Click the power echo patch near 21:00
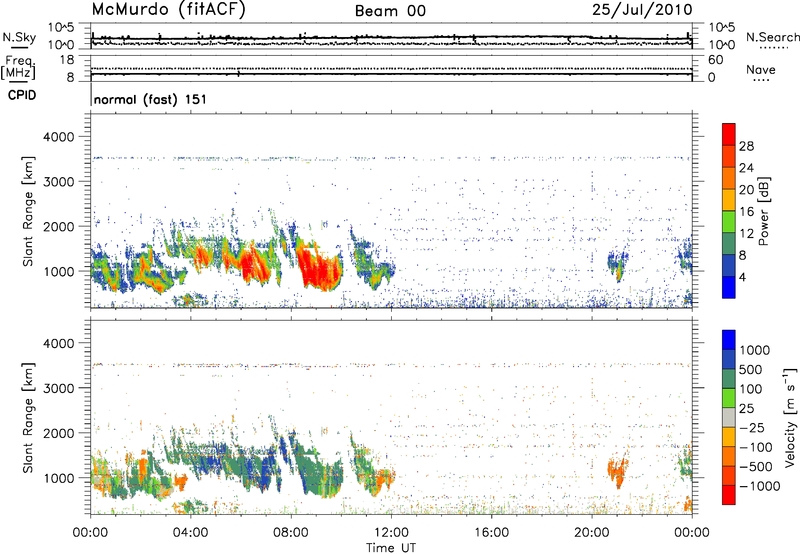800x554 pixels. [617, 264]
